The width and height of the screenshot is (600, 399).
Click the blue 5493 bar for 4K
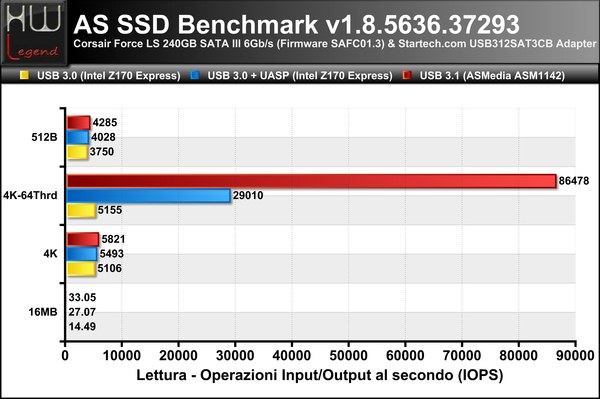point(82,254)
